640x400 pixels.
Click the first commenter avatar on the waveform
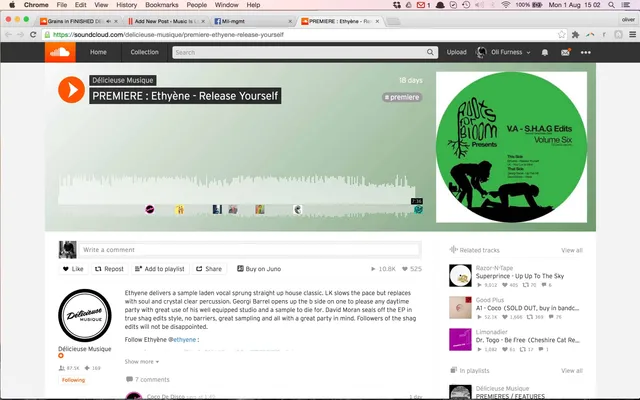[150, 209]
